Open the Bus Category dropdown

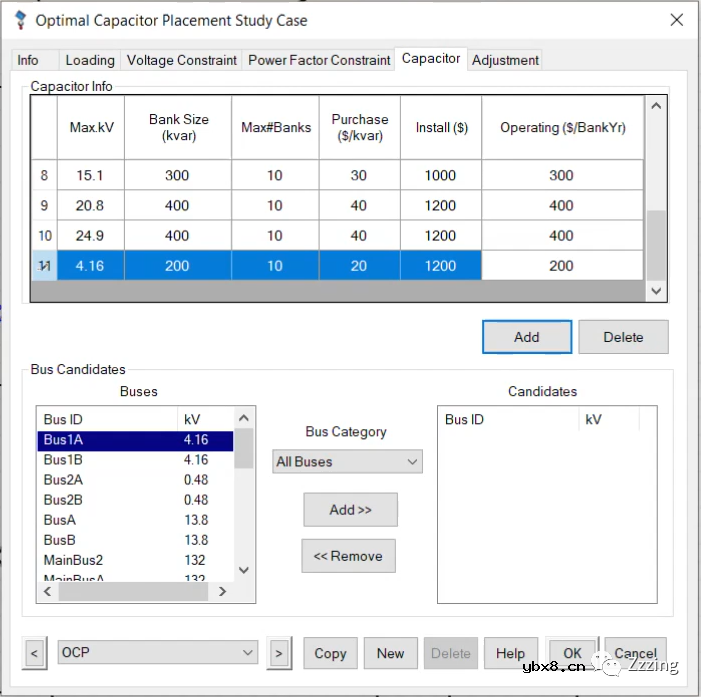[x=348, y=462]
